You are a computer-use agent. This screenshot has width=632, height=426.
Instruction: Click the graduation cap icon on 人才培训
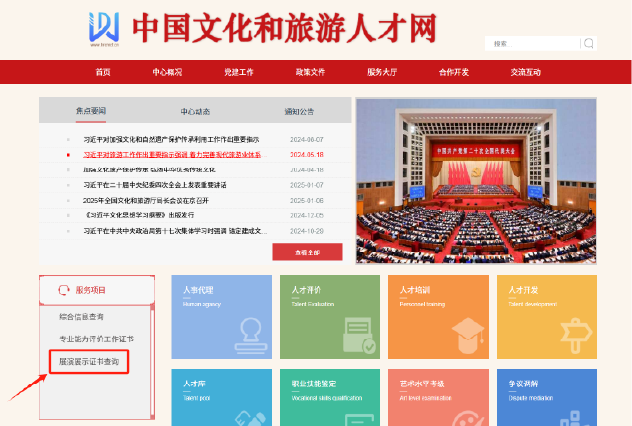coord(468,335)
